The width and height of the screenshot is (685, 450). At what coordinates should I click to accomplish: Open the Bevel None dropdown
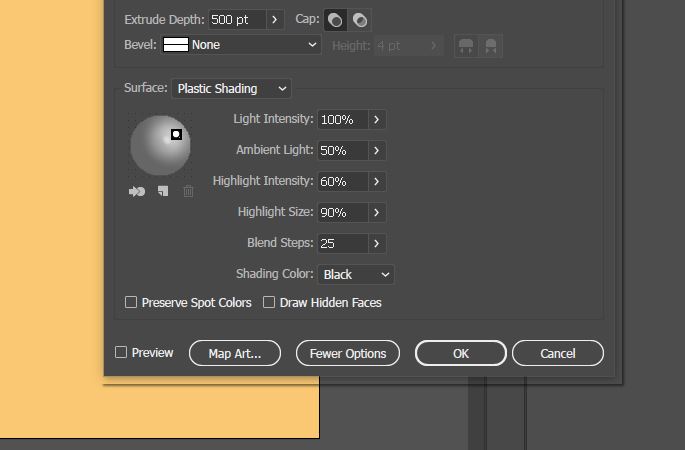[241, 45]
